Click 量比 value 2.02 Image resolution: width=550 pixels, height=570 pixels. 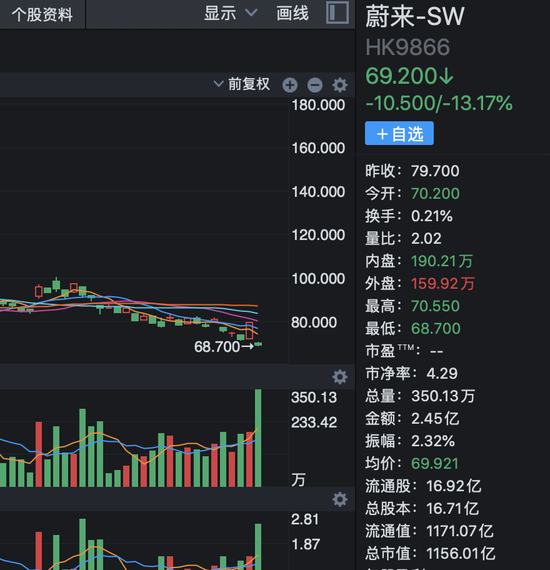426,239
